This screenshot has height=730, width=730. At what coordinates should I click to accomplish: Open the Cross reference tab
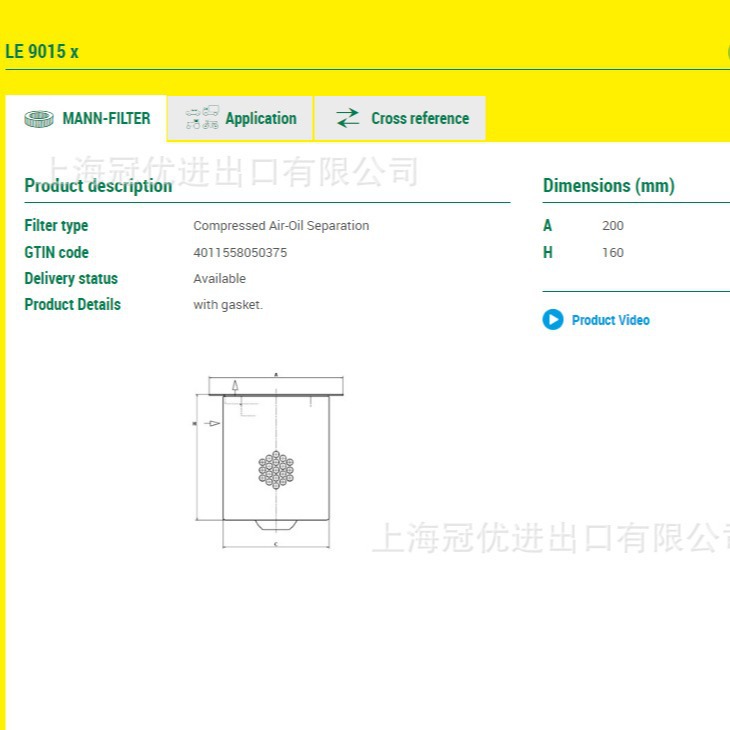click(400, 118)
